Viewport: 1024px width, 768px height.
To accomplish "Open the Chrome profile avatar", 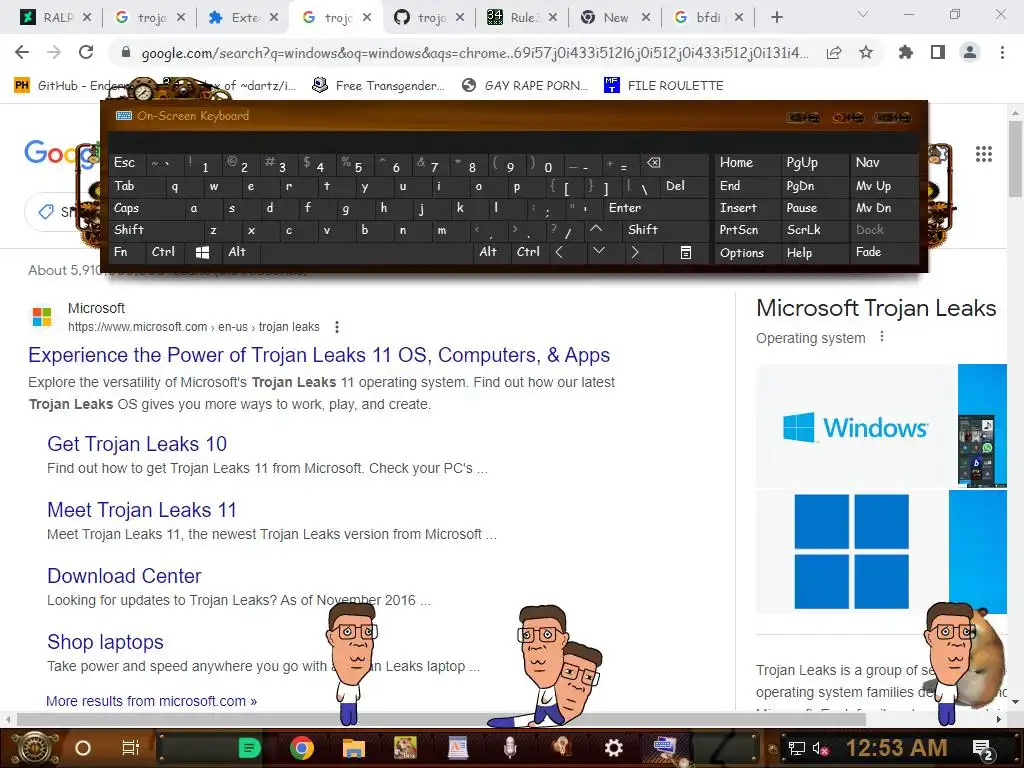I will (970, 52).
